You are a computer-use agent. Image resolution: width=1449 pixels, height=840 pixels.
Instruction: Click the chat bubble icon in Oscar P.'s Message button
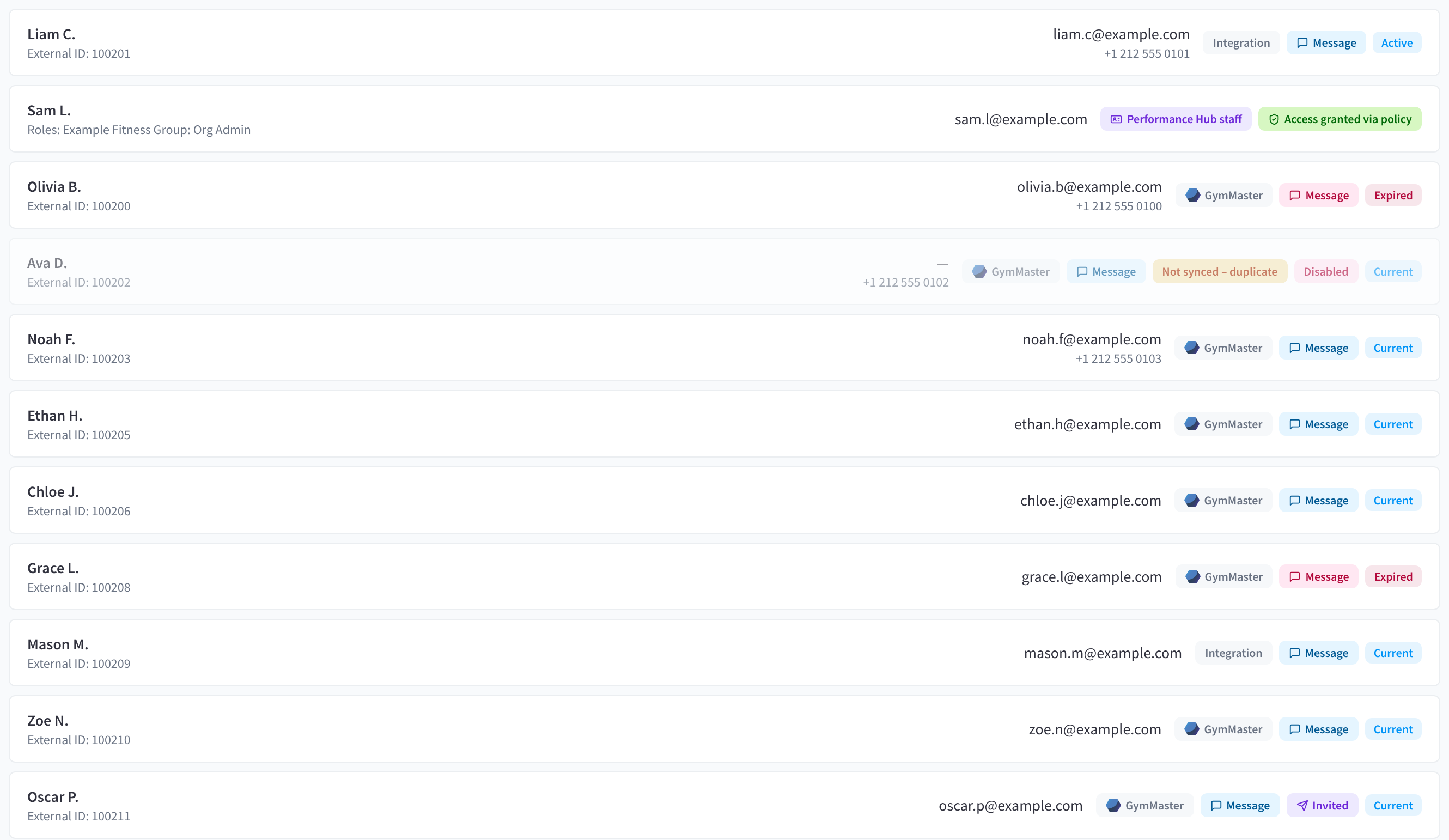(1215, 806)
